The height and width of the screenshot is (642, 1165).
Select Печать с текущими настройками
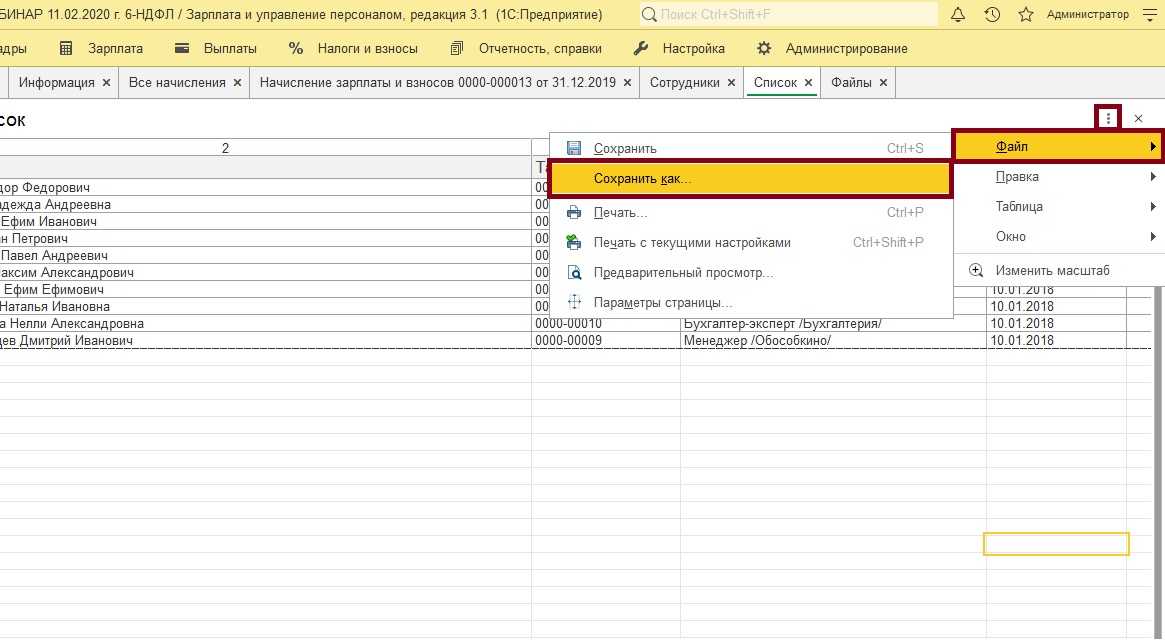point(692,242)
